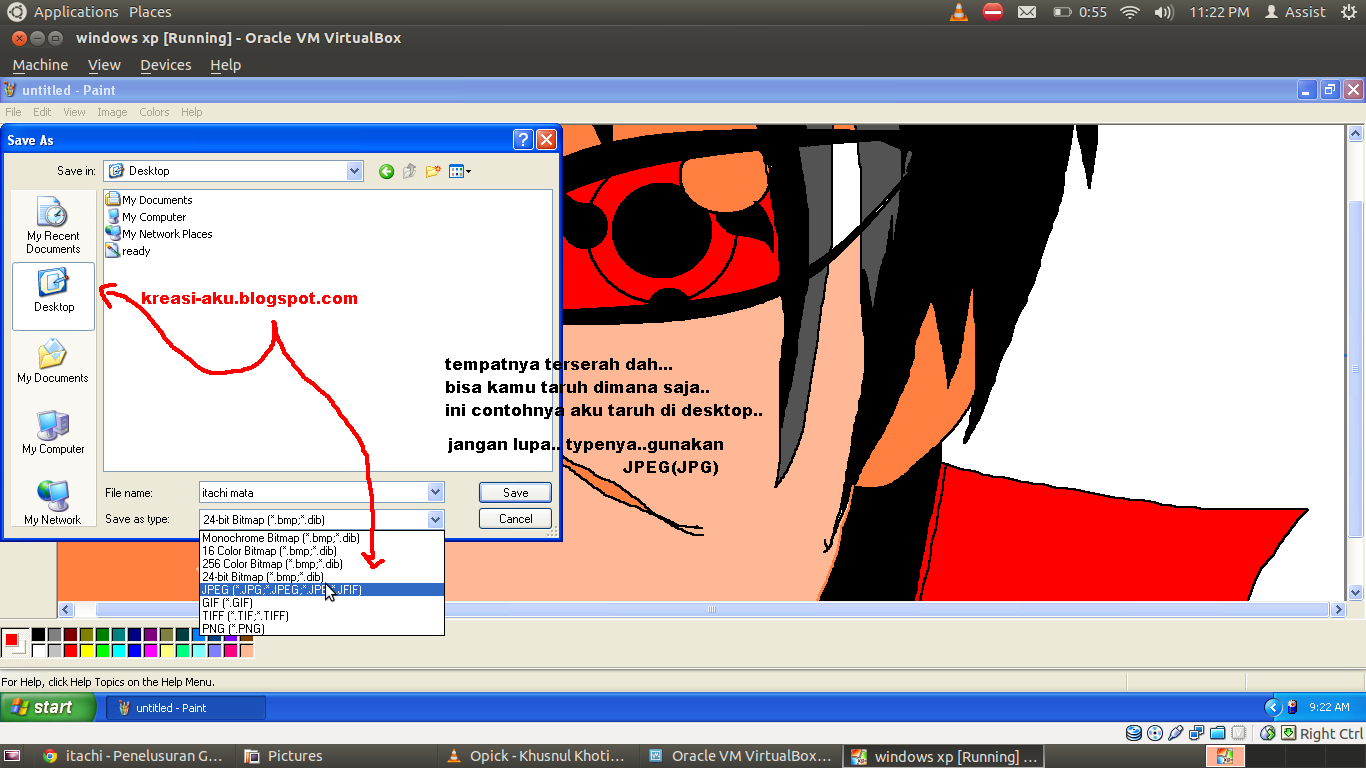Pick the magenta color swatch
This screenshot has width=1366, height=768.
(x=150, y=651)
